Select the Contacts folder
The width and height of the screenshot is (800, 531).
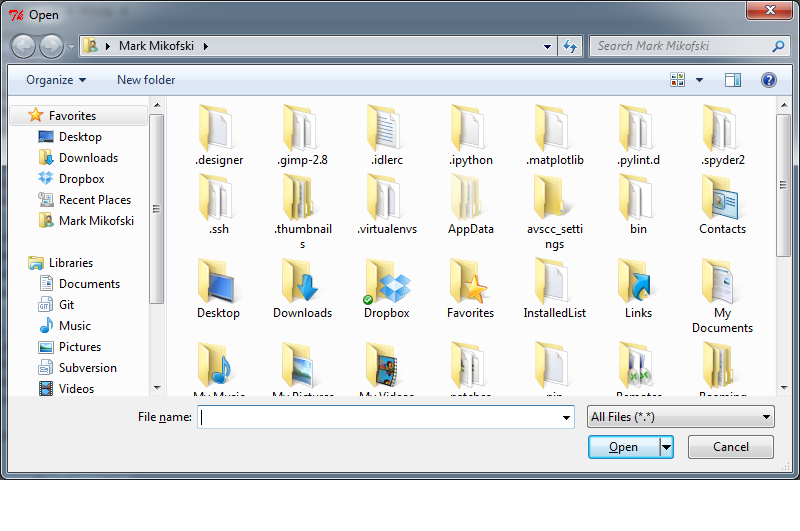(x=722, y=205)
